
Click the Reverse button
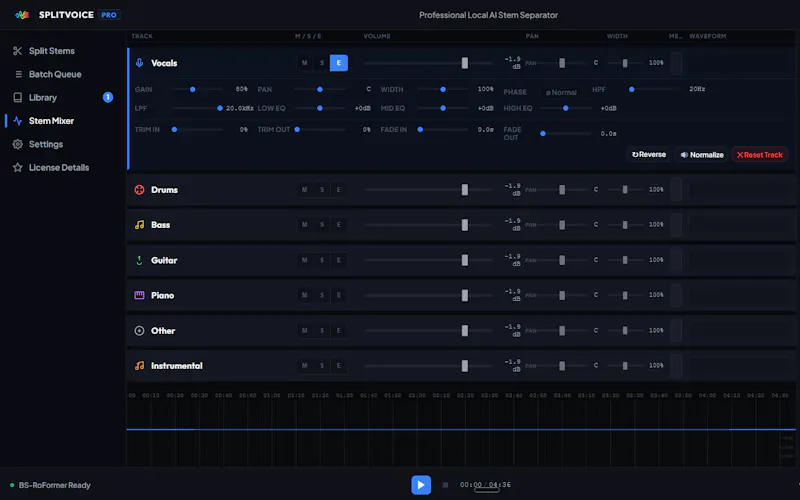648,155
